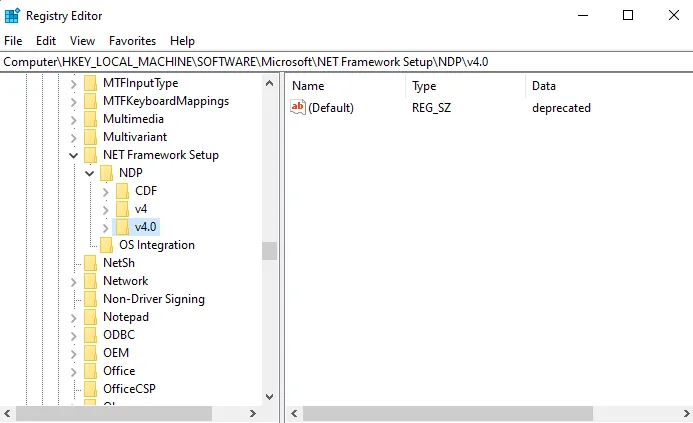Click the Registry Editor app icon
This screenshot has height=423, width=693.
[x=12, y=15]
